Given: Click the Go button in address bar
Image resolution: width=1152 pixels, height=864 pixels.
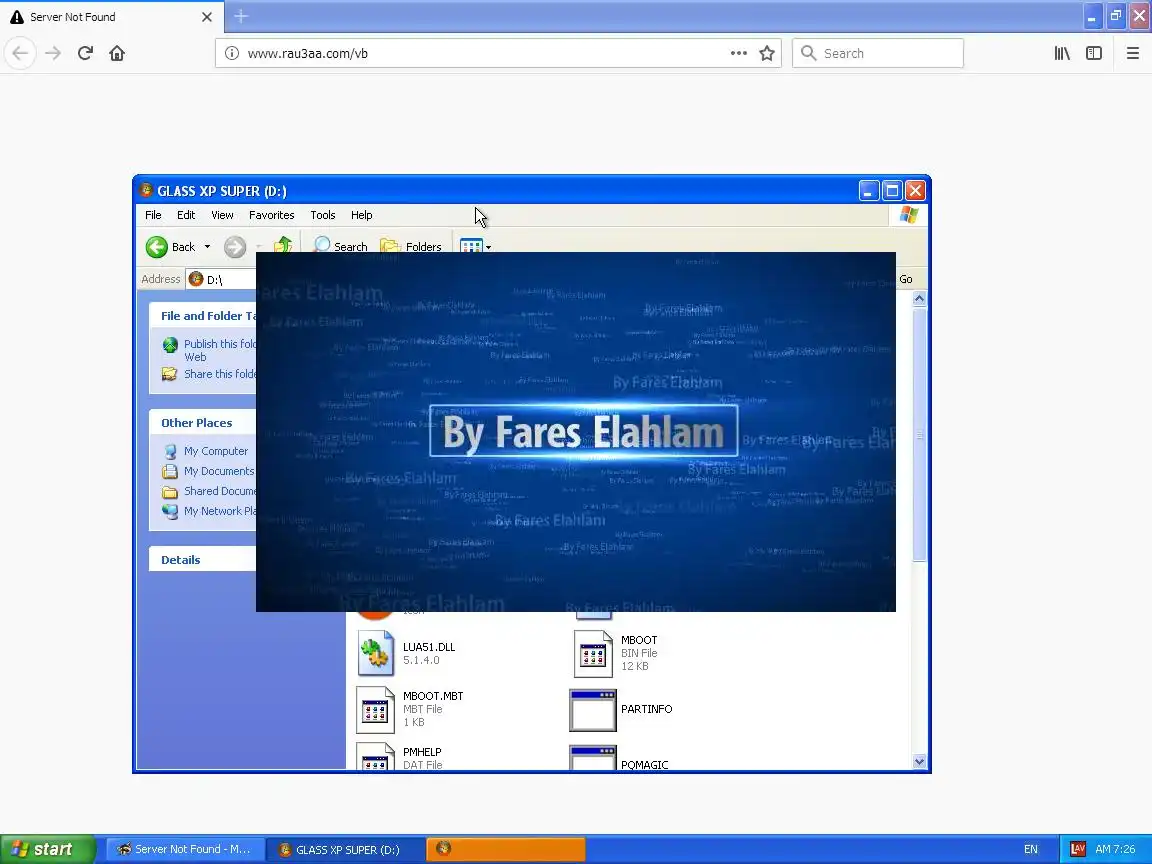Looking at the screenshot, I should (x=906, y=279).
